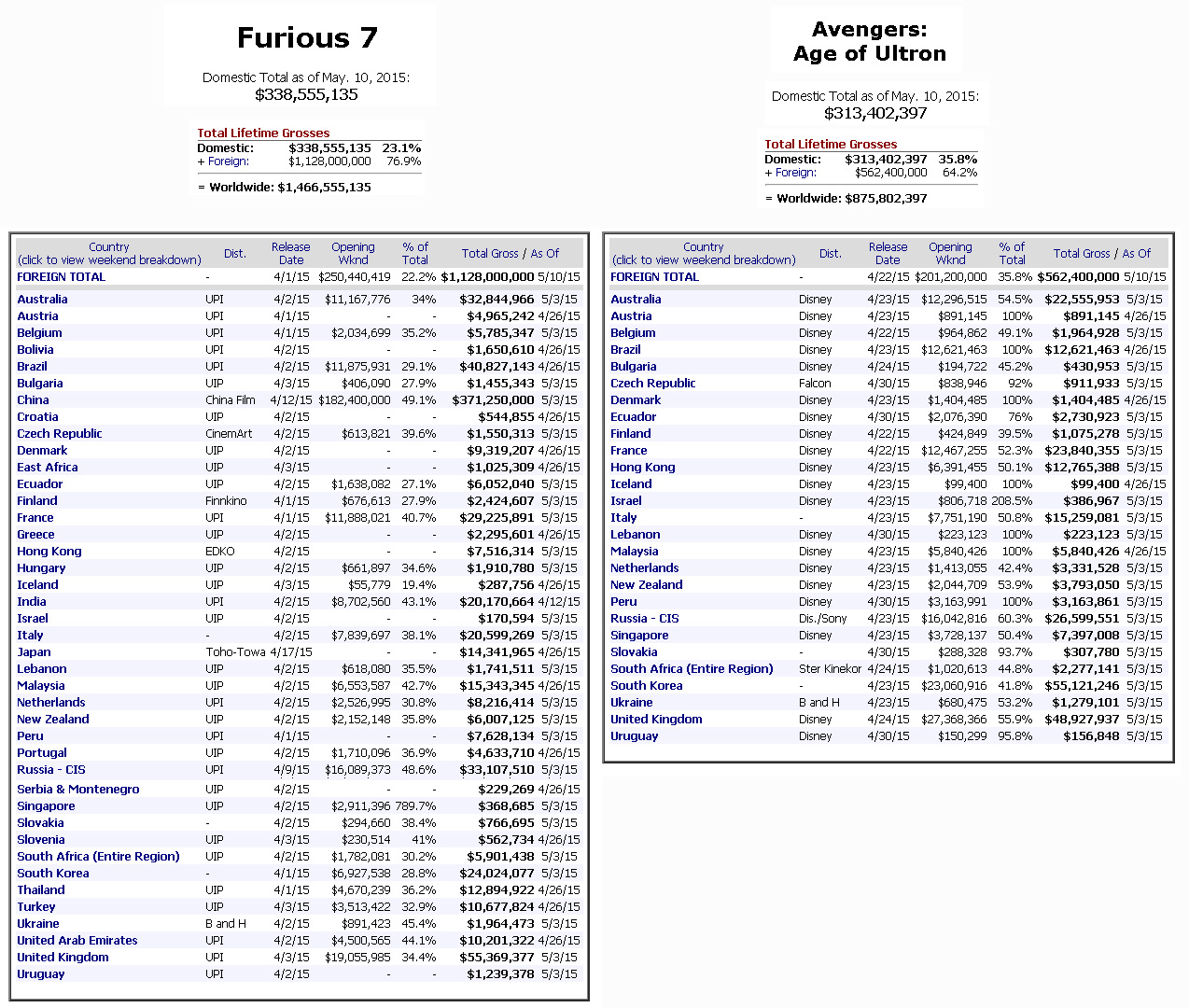Select Furious 7 foreign total $1,128,000,000 in table
The width and height of the screenshot is (1189, 1008).
tap(487, 277)
